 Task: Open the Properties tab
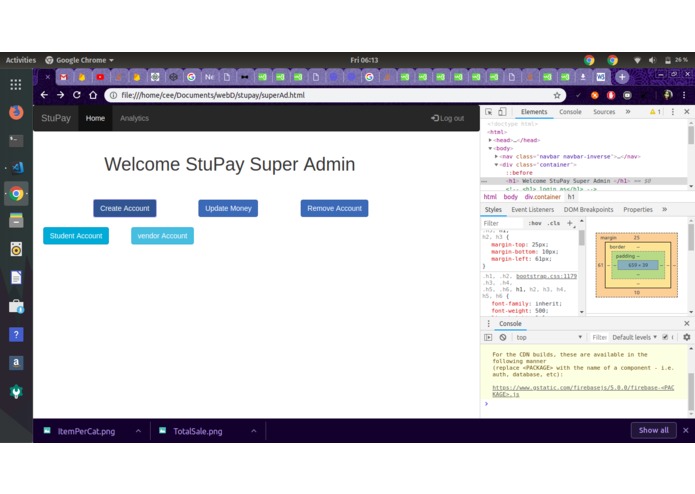[638, 209]
